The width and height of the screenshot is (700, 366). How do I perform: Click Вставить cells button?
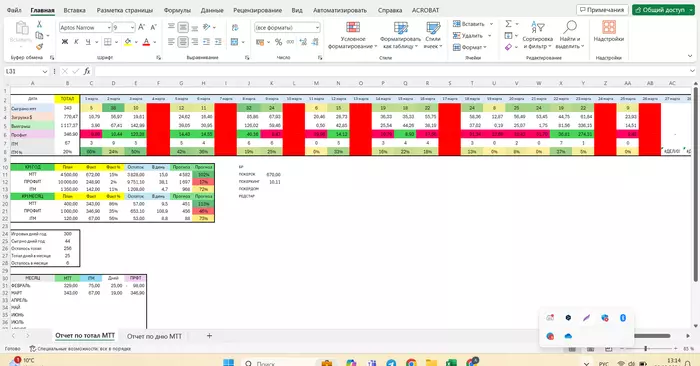(473, 24)
